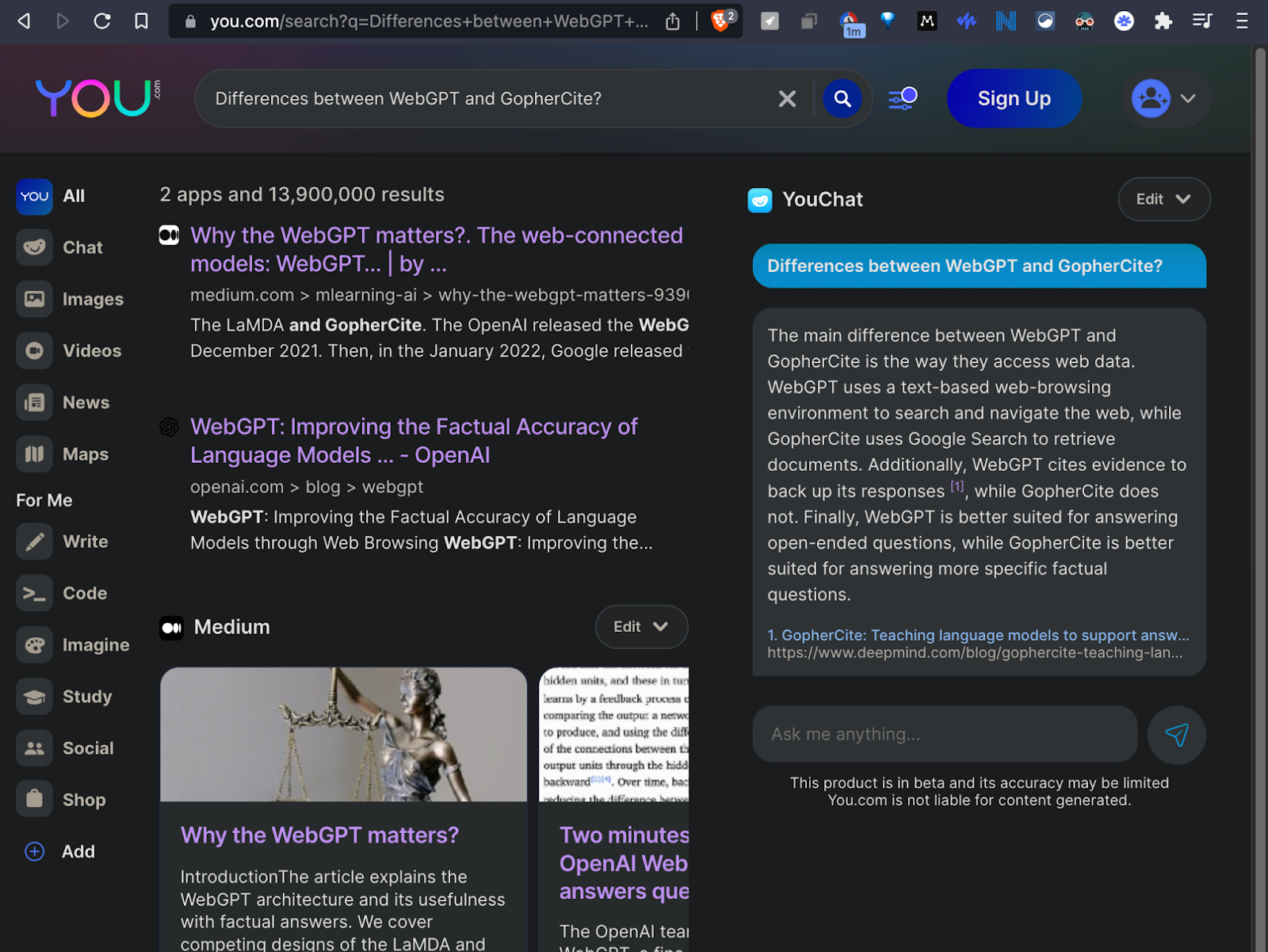
Task: Reload the page with the refresh icon
Action: pos(102,21)
